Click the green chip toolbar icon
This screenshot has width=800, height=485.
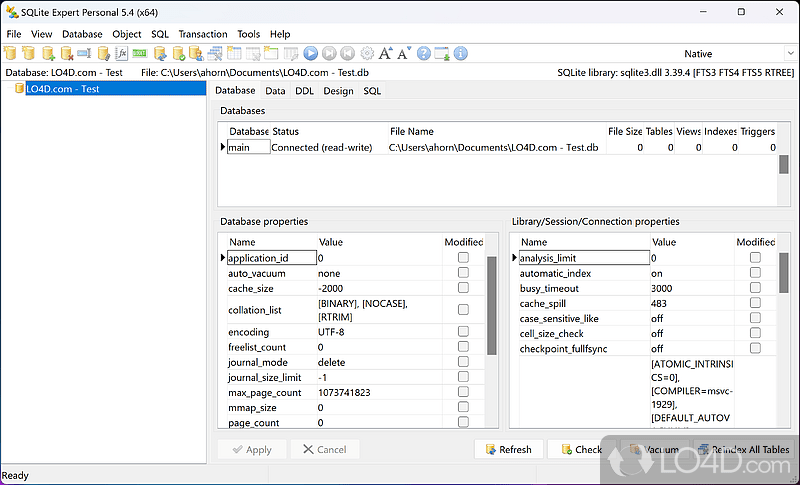coord(140,53)
